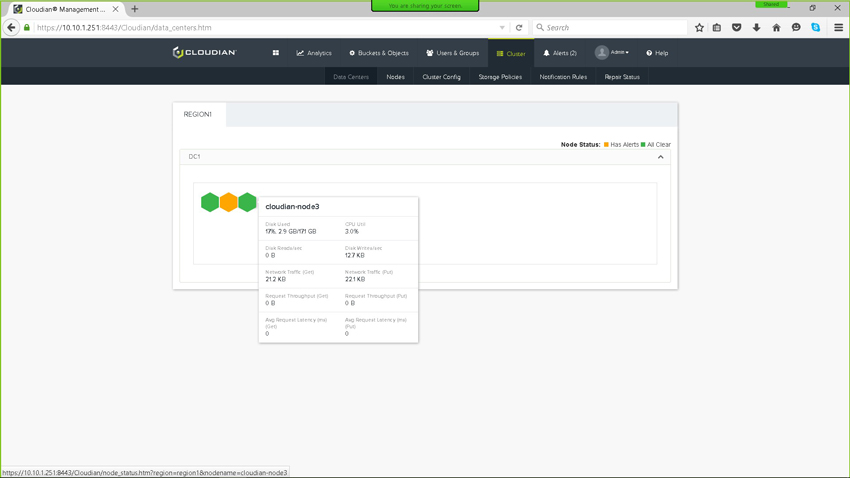
Task: Collapse the DC1 panel chevron
Action: pyautogui.click(x=660, y=157)
